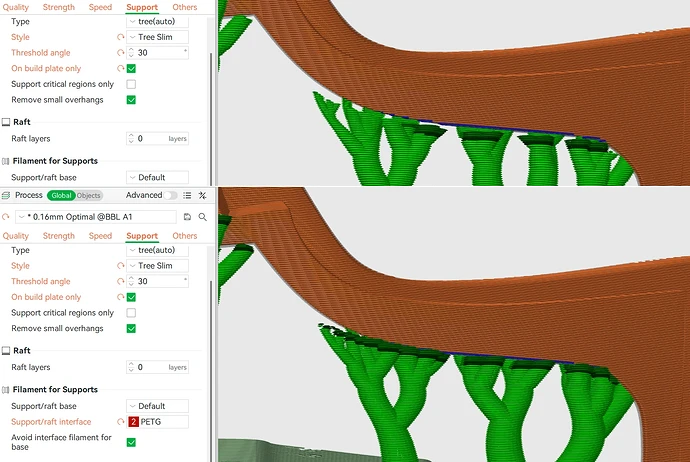Click Raft layers field showing 0 in upper panel
The height and width of the screenshot is (462, 690).
158,139
